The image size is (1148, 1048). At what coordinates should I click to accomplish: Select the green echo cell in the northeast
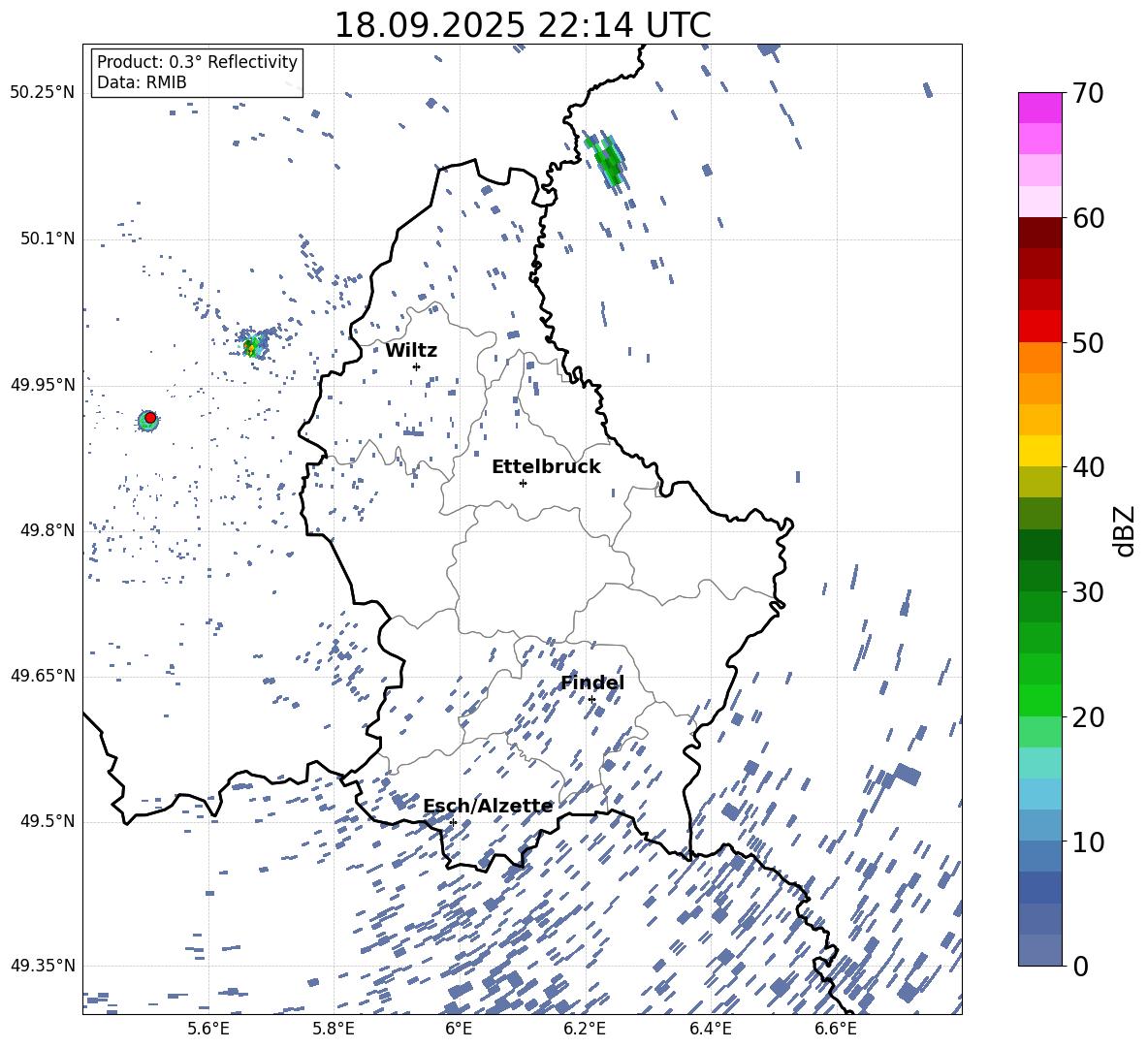[x=610, y=162]
